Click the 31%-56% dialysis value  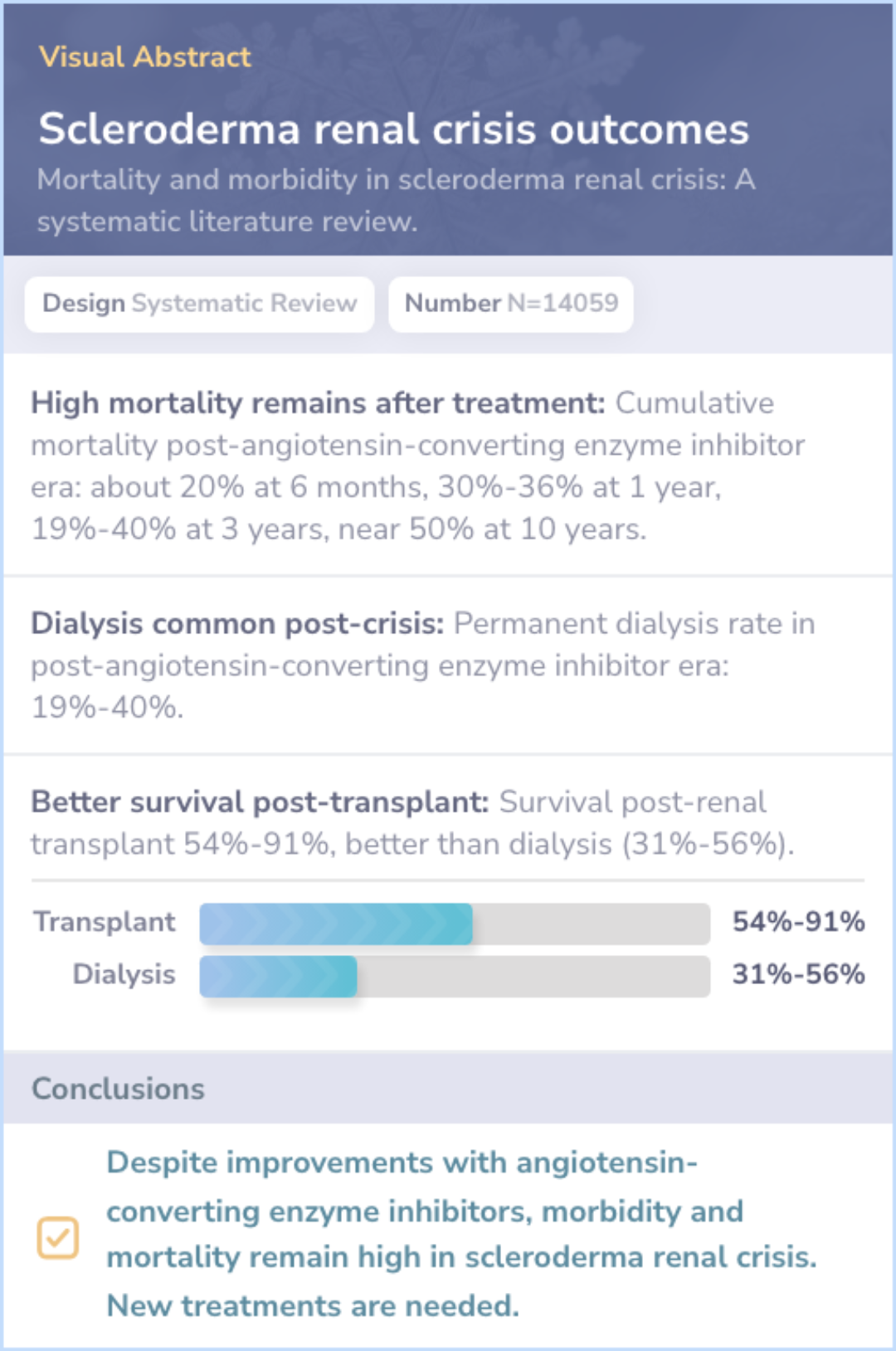[x=798, y=974]
